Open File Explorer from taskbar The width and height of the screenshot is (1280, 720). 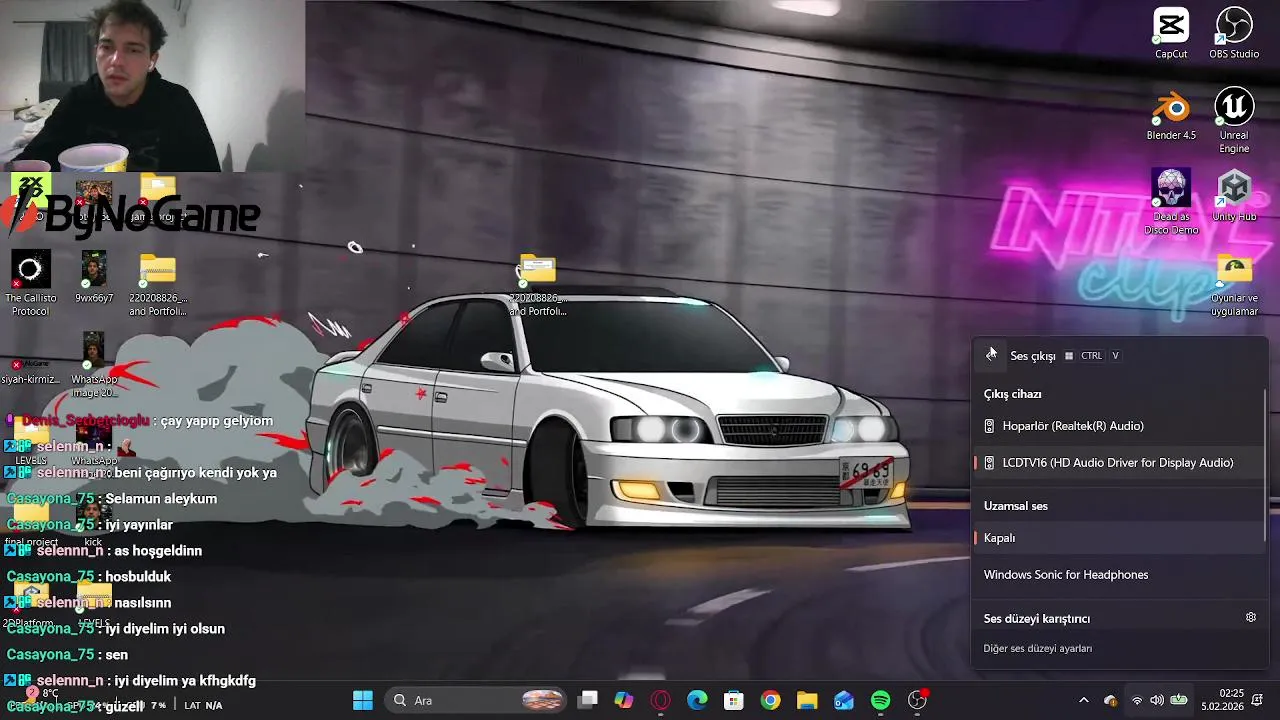coord(807,700)
